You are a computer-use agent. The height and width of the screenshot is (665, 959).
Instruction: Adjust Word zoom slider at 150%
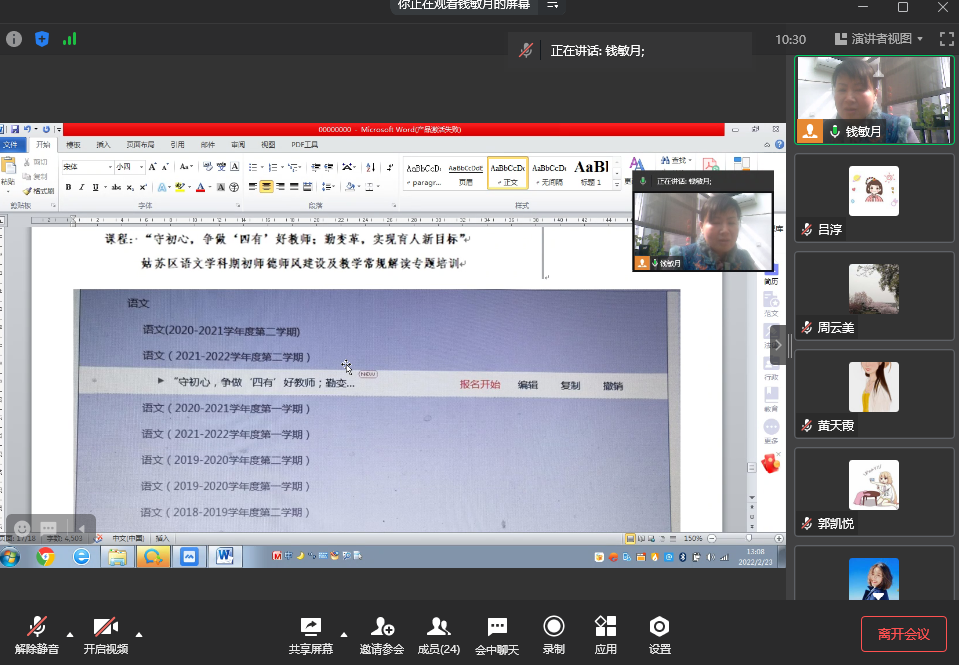pyautogui.click(x=749, y=538)
